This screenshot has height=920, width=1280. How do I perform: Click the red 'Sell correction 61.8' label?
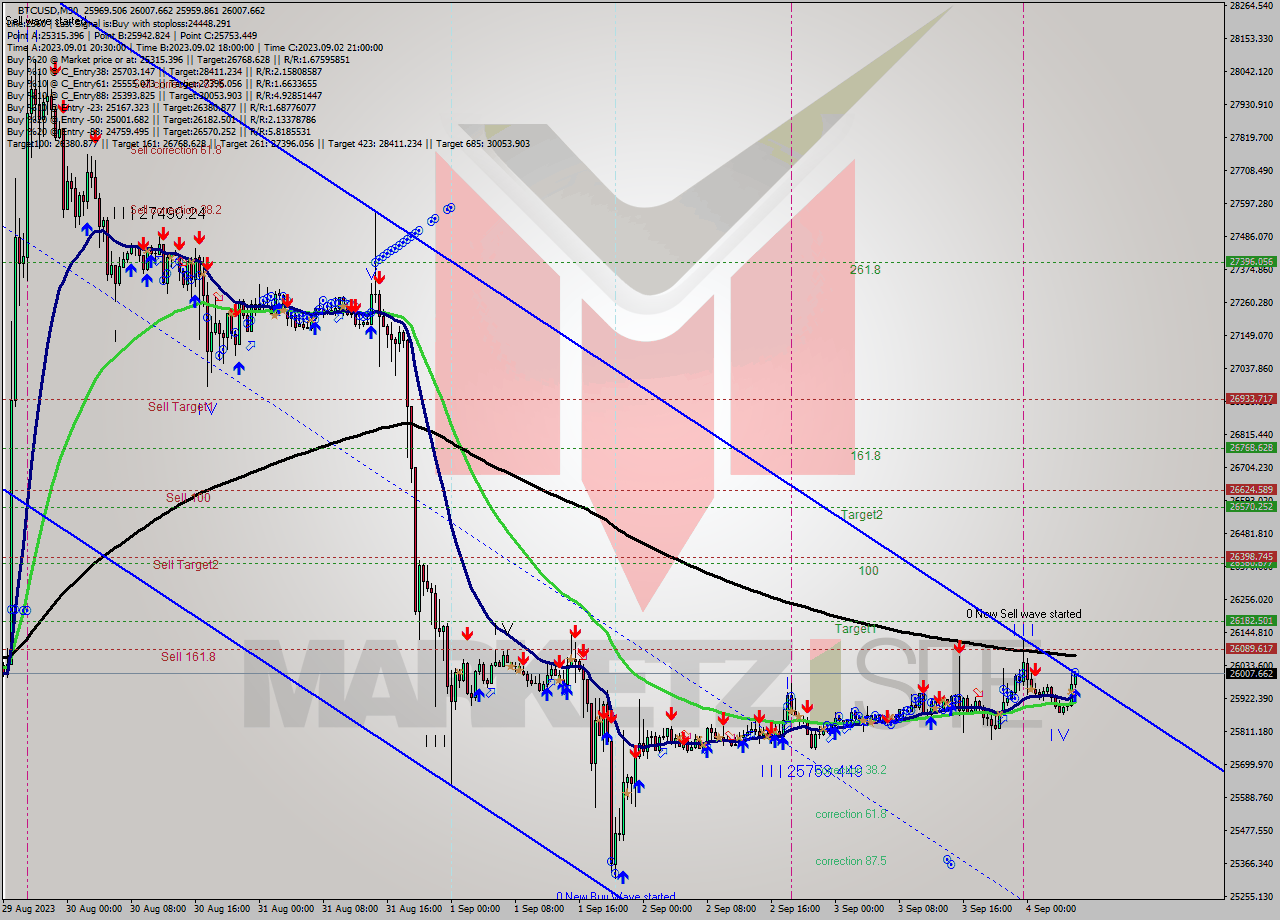175,150
